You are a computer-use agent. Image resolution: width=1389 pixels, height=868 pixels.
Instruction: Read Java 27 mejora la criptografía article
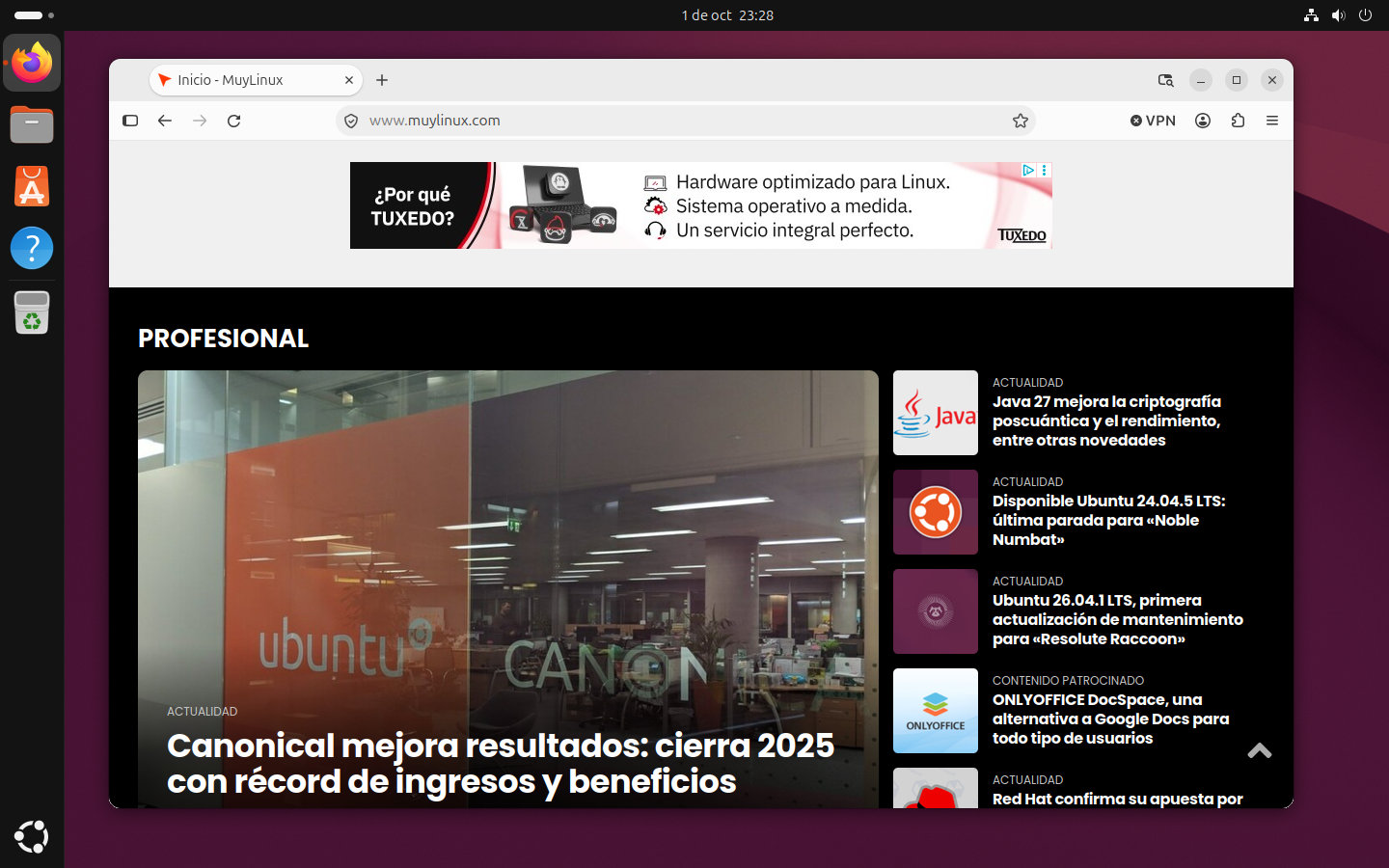click(x=1106, y=420)
